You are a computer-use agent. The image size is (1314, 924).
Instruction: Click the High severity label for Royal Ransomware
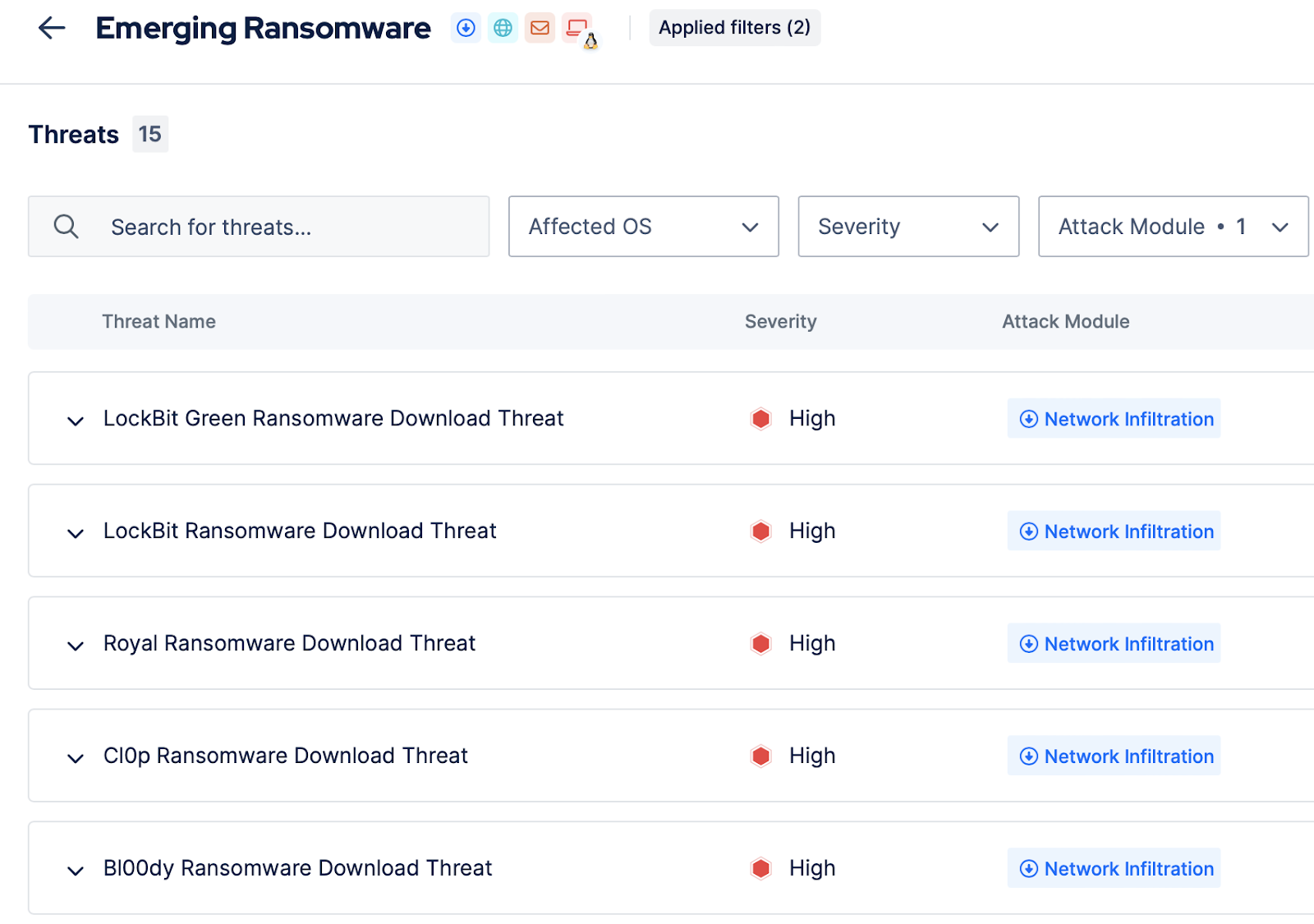click(x=812, y=644)
